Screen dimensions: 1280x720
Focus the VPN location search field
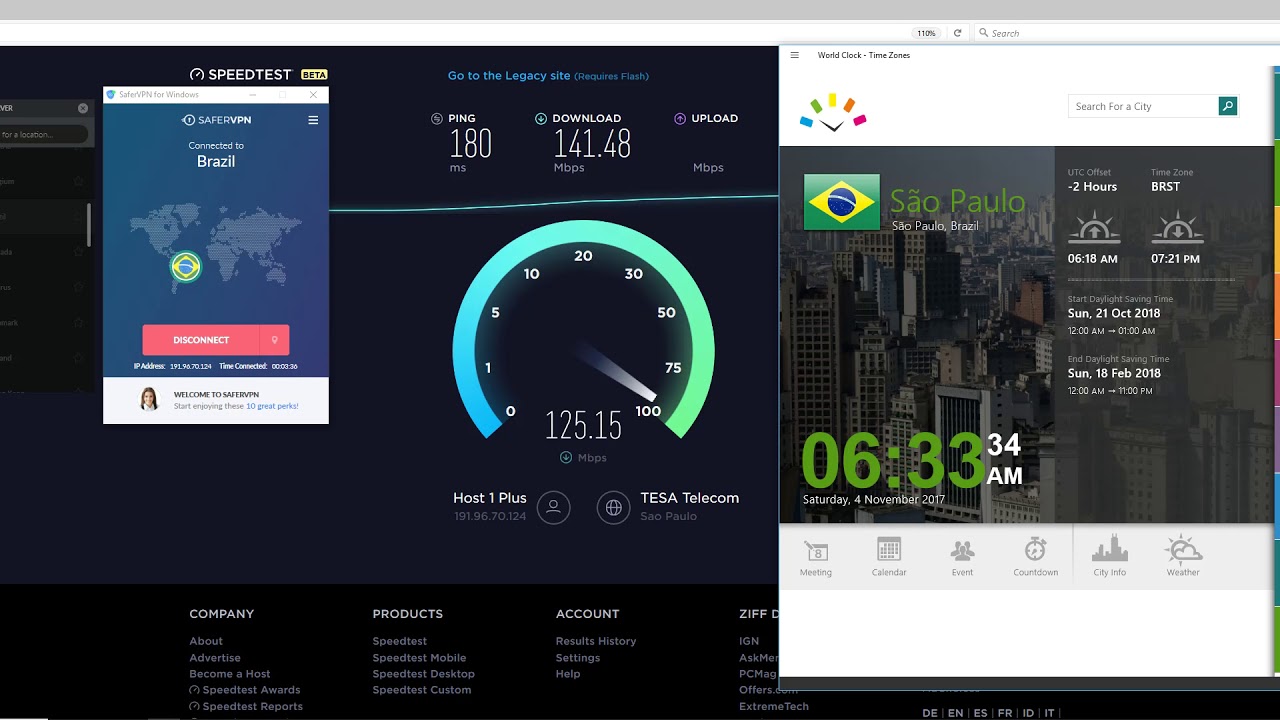tap(44, 134)
